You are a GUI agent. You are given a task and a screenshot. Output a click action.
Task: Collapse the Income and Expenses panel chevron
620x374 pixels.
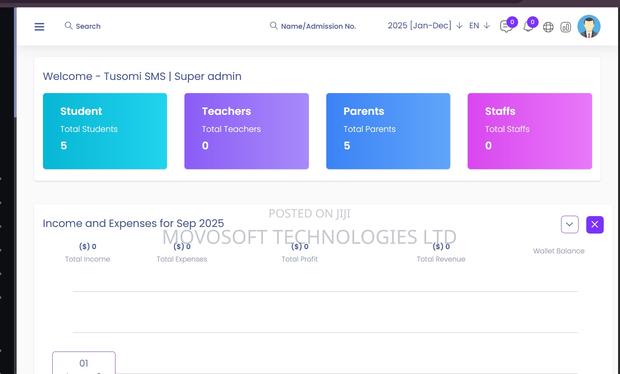[x=569, y=225]
